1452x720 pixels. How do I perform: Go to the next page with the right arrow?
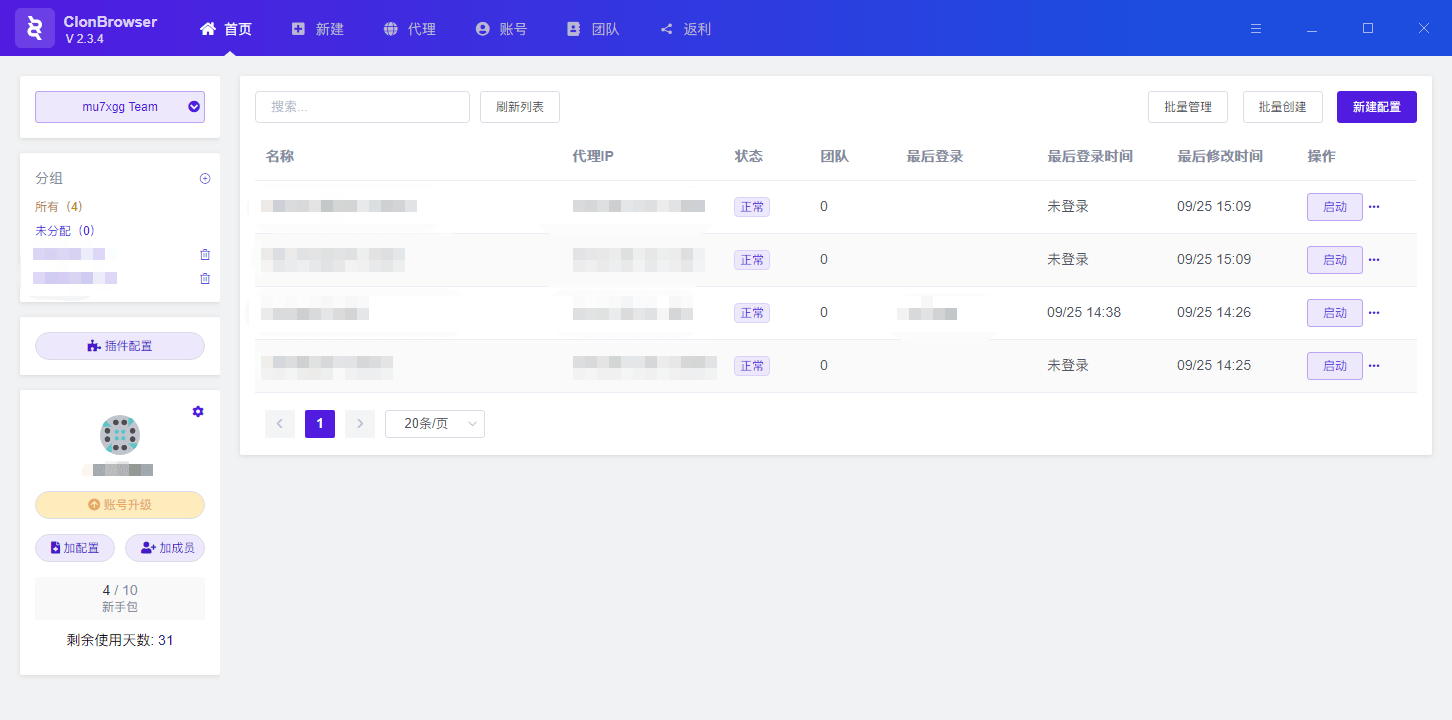tap(359, 423)
